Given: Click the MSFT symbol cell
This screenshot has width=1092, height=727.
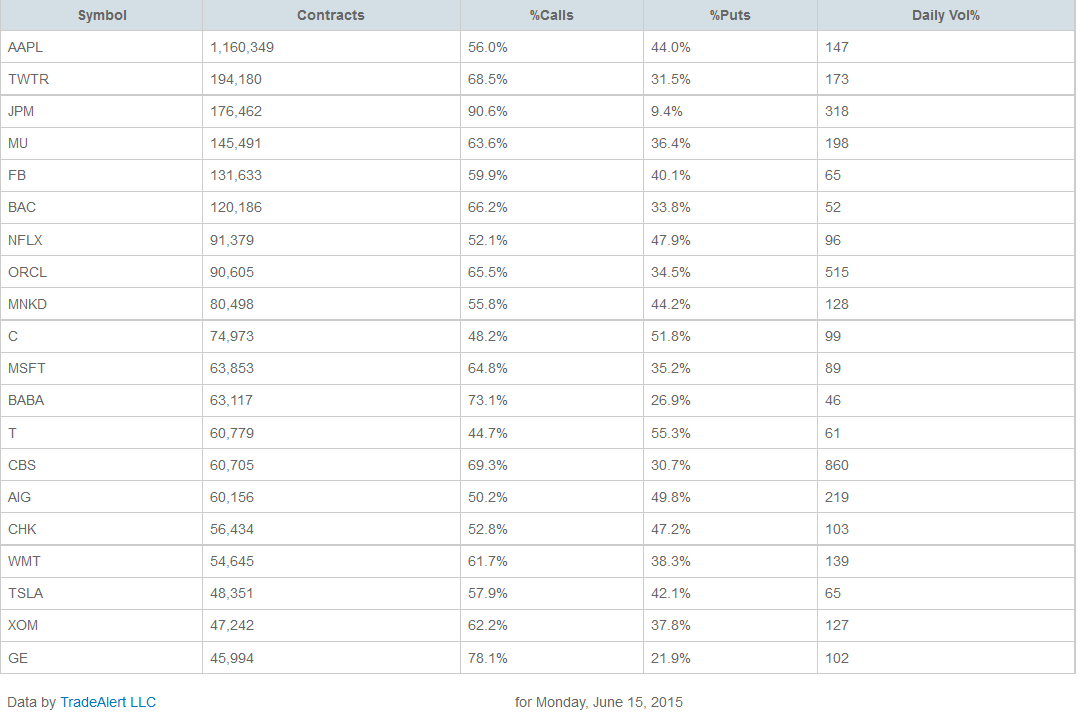Looking at the screenshot, I should (x=26, y=368).
